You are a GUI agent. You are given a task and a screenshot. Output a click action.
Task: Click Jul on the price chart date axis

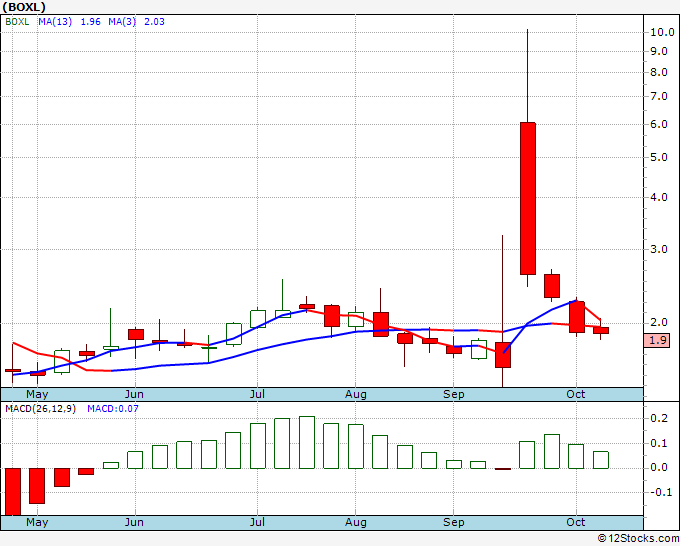[257, 394]
